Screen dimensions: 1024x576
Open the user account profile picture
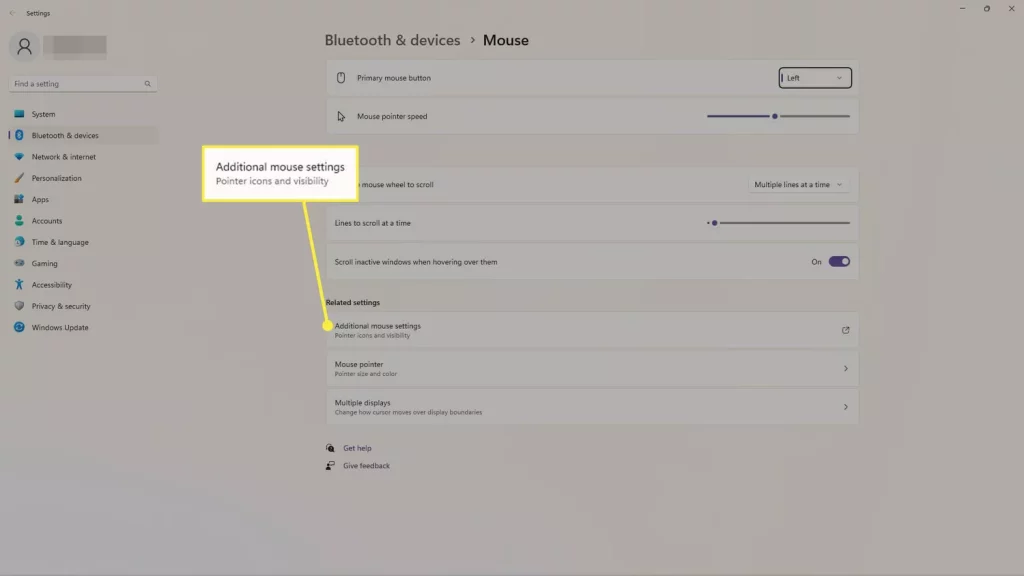coord(24,46)
